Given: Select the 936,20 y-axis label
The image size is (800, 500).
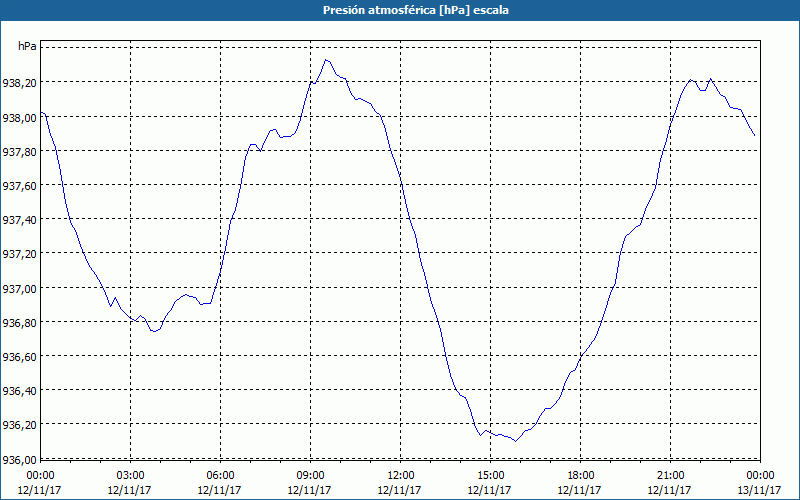Looking at the screenshot, I should (19, 425).
